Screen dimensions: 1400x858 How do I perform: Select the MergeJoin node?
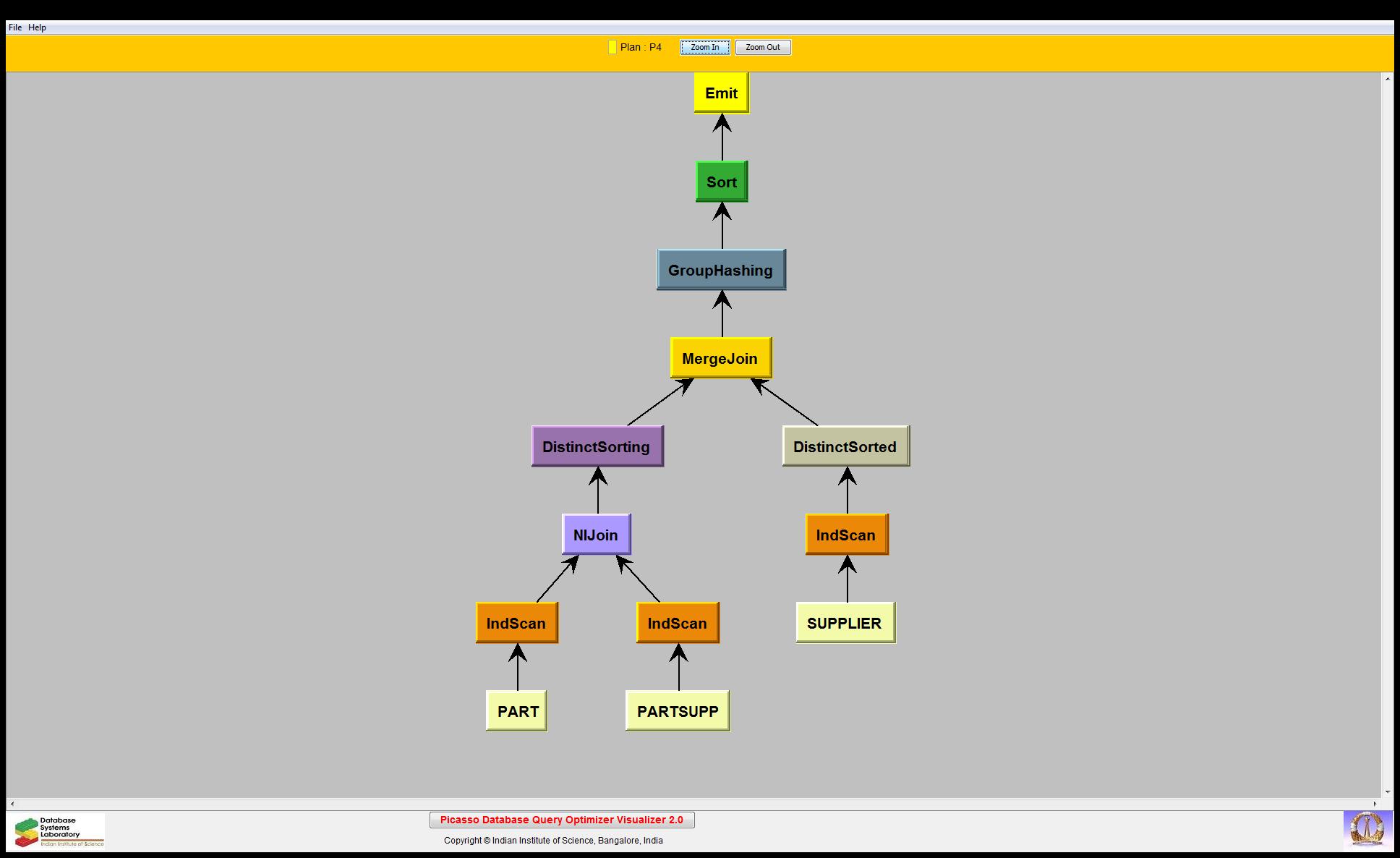click(720, 358)
